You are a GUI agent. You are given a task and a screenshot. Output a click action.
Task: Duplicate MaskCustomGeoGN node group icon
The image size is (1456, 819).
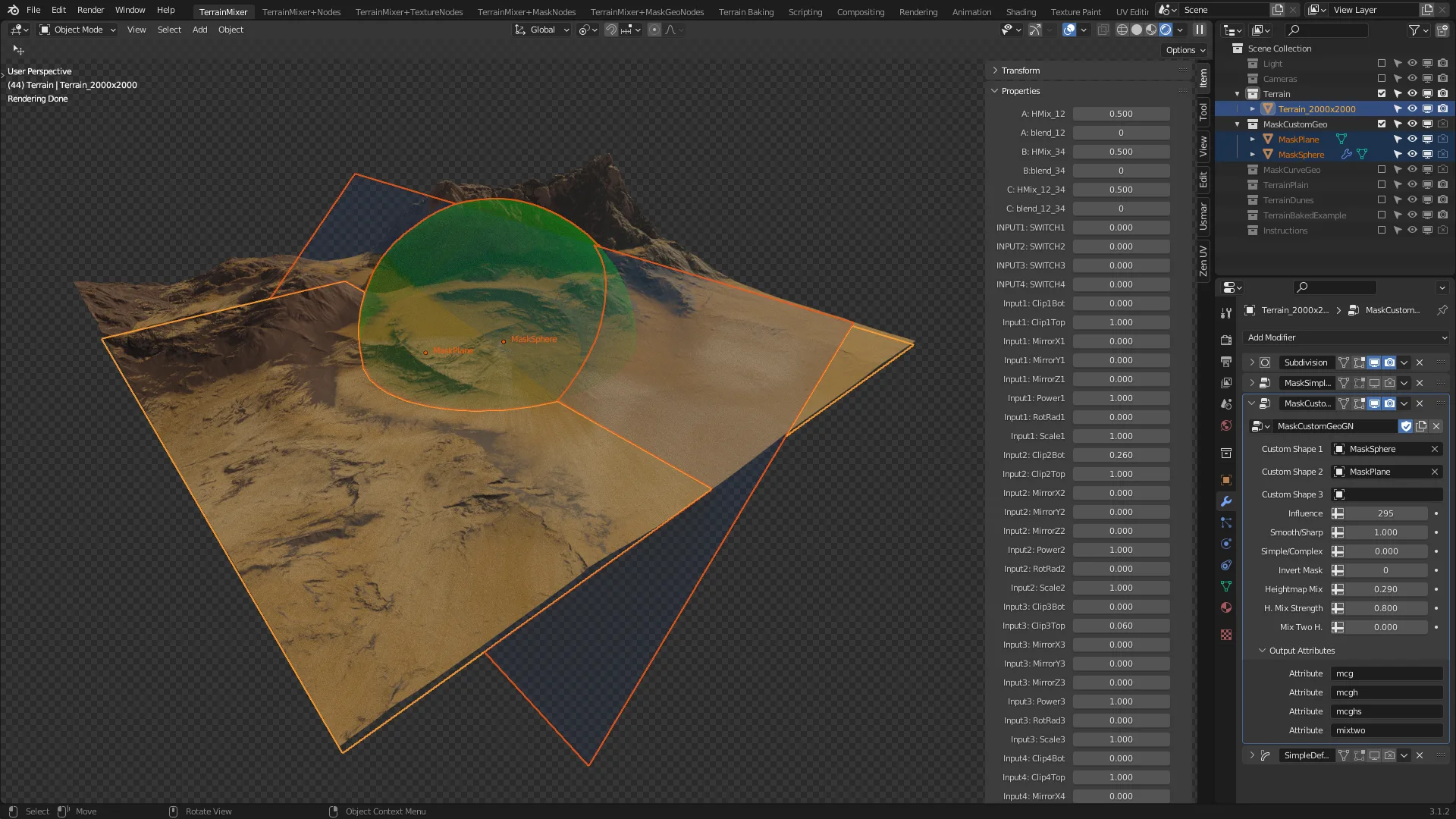pyautogui.click(x=1421, y=426)
